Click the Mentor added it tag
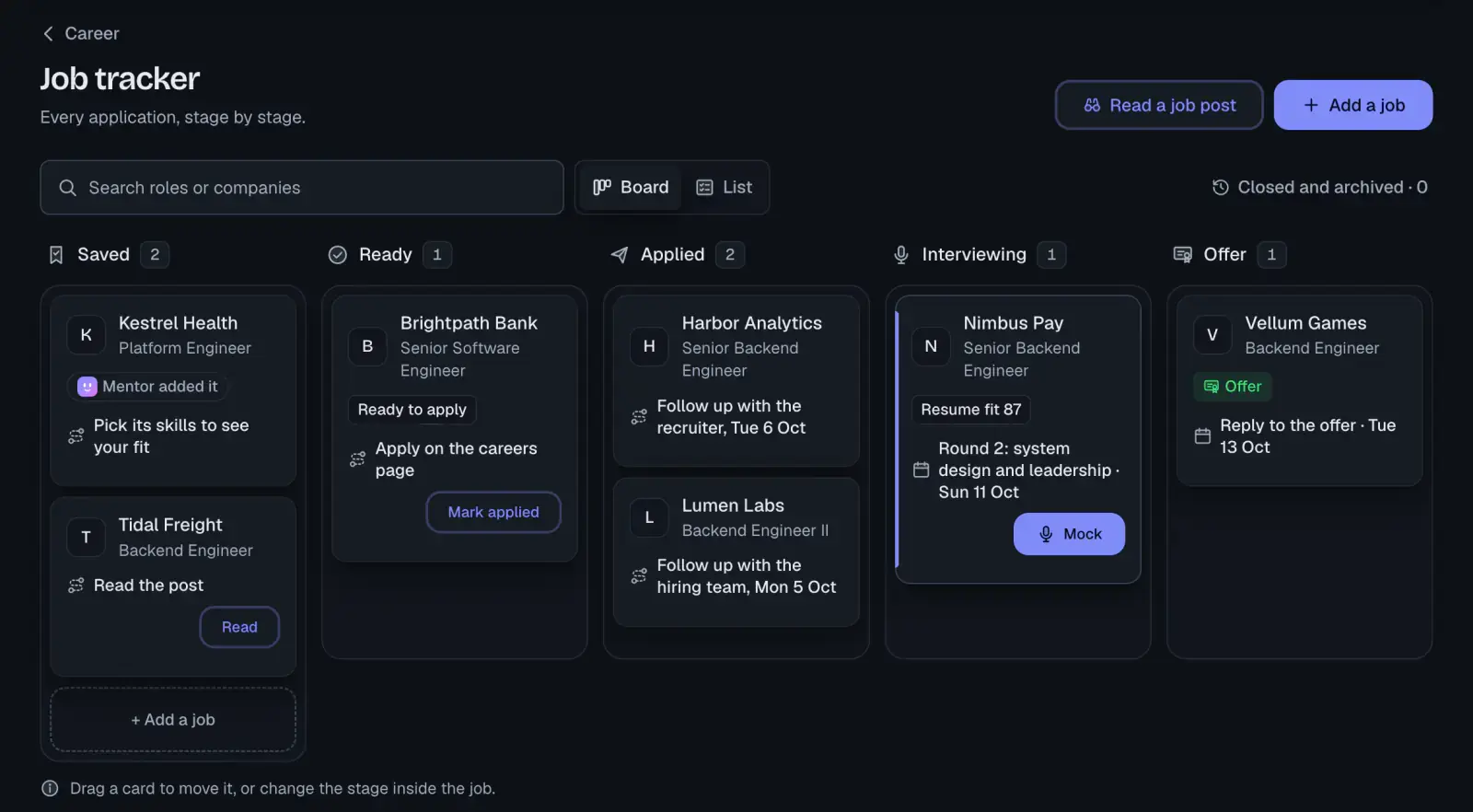This screenshot has width=1473, height=812. point(147,387)
